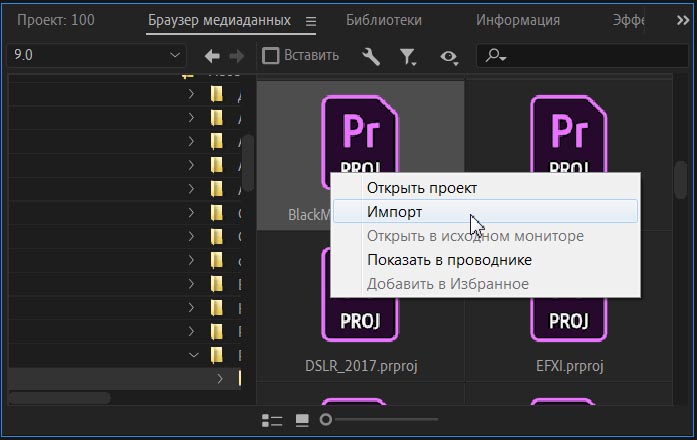Open the wrench settings icon
Image resolution: width=697 pixels, height=440 pixels.
pos(371,56)
